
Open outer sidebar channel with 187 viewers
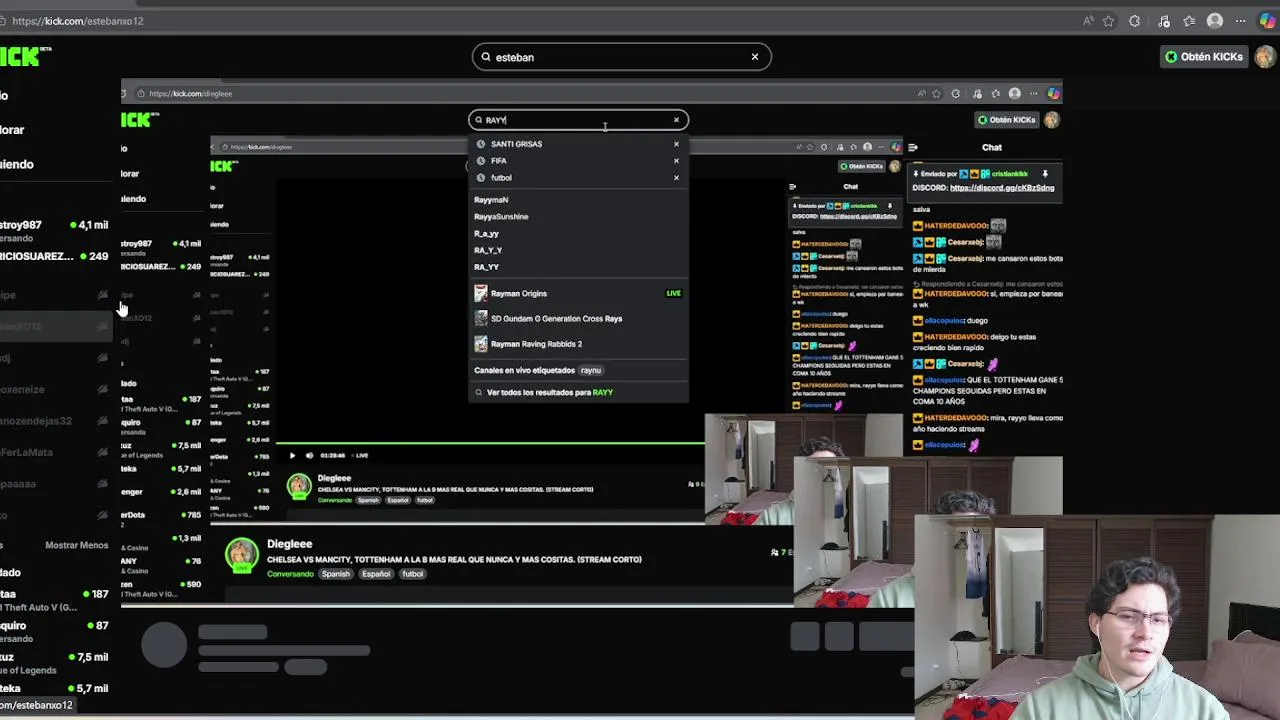54,600
